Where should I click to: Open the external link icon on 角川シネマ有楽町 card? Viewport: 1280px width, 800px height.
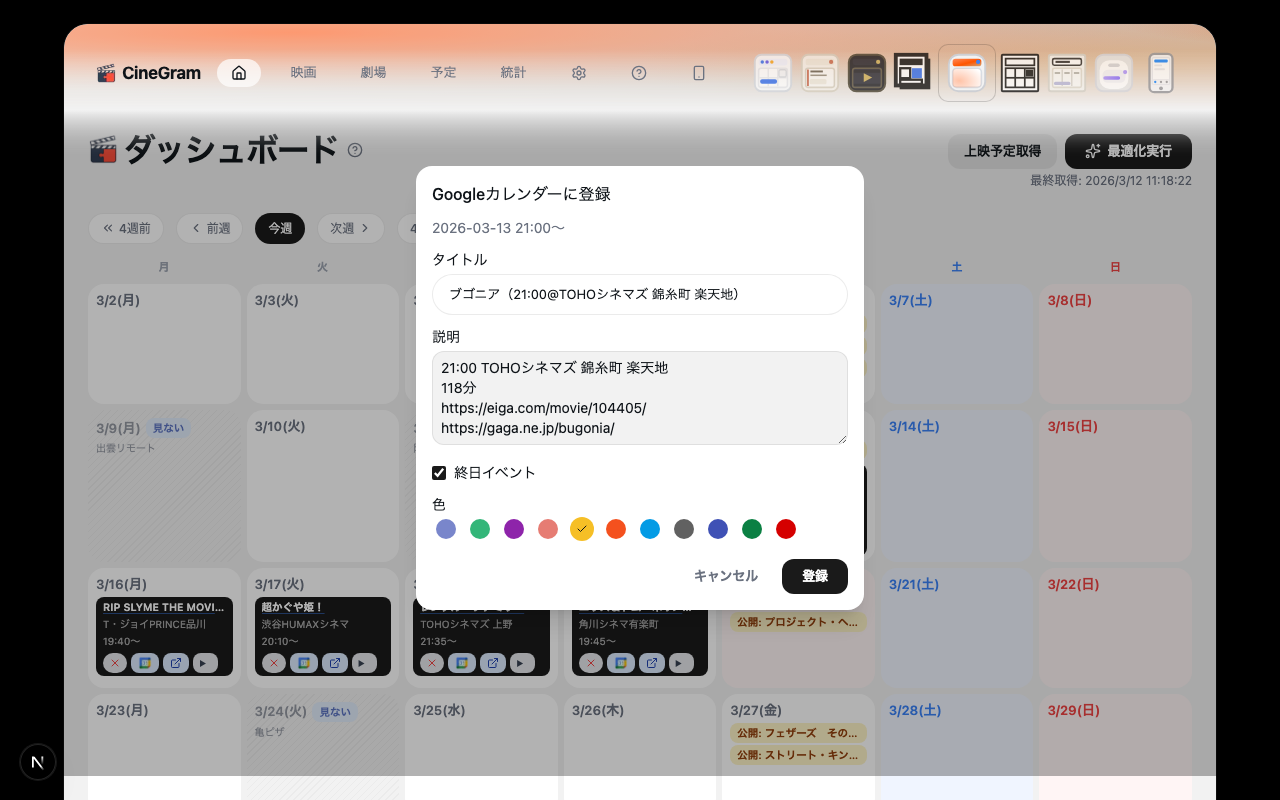(651, 662)
